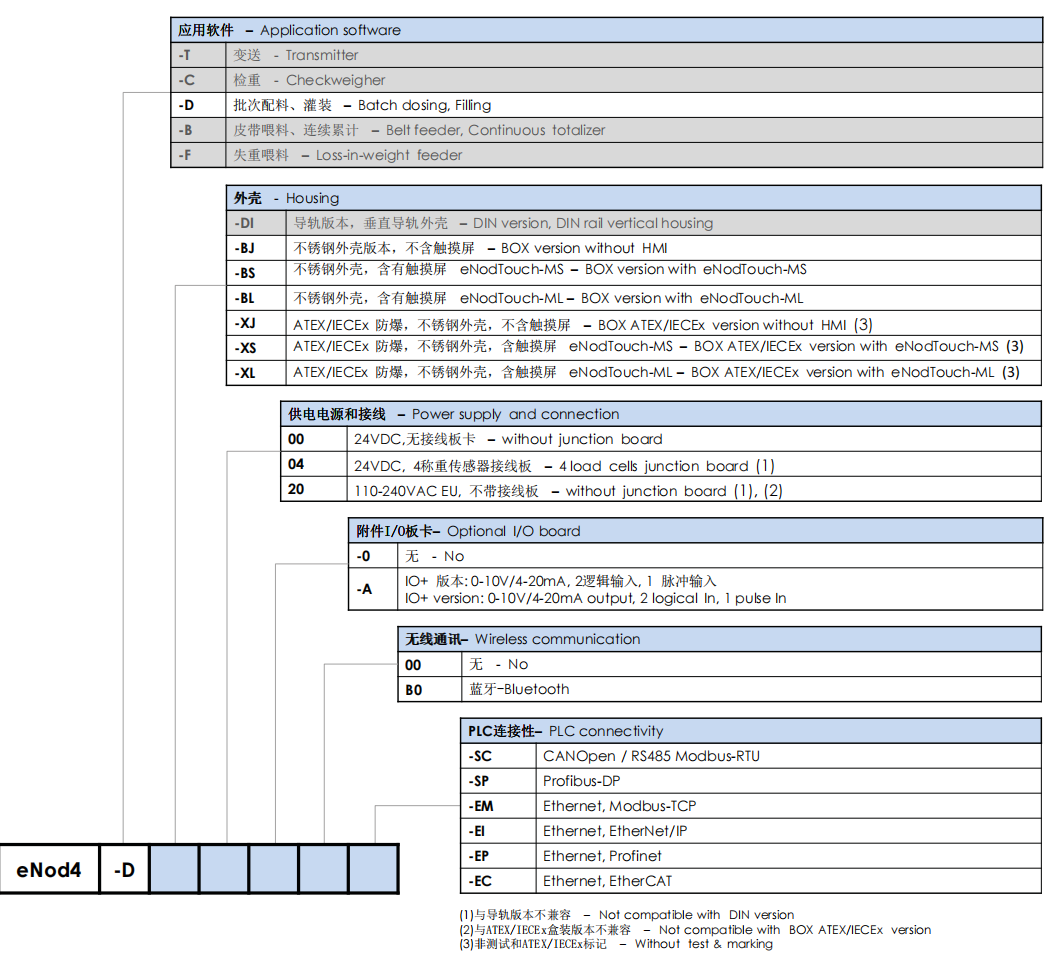Click footnote (1) Not compatible with DIN version

626,915
